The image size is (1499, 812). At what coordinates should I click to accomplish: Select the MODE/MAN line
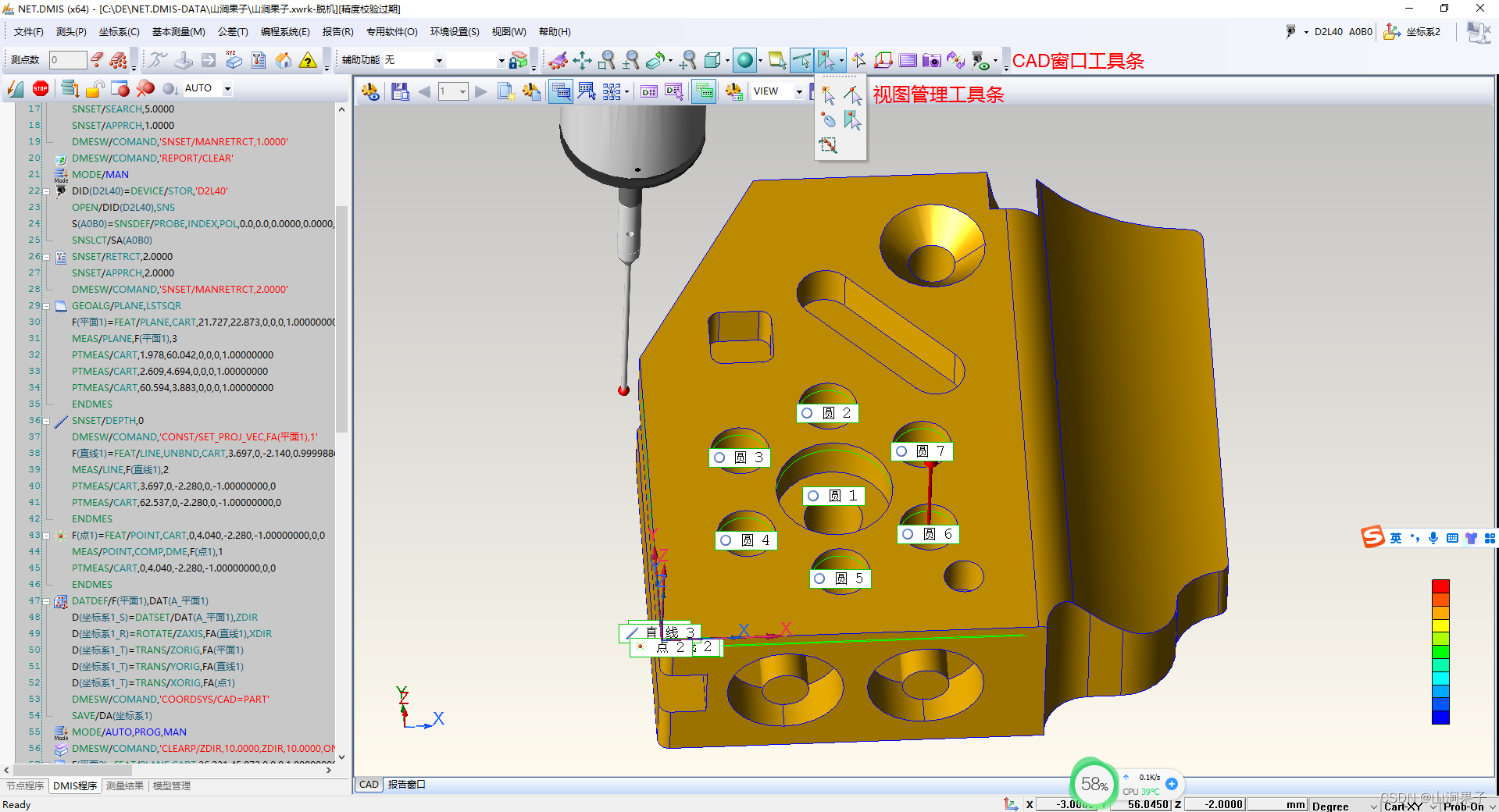[101, 175]
